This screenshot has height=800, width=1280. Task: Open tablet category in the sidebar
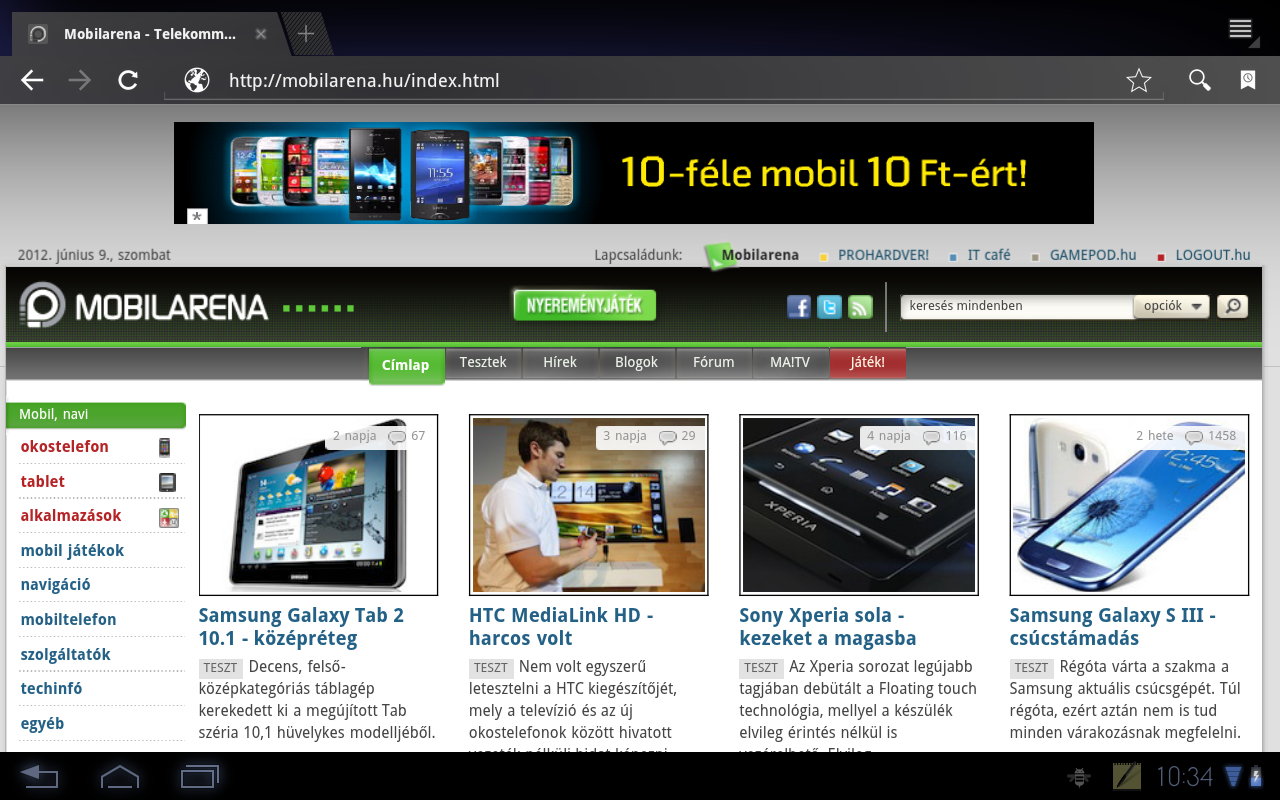(43, 482)
